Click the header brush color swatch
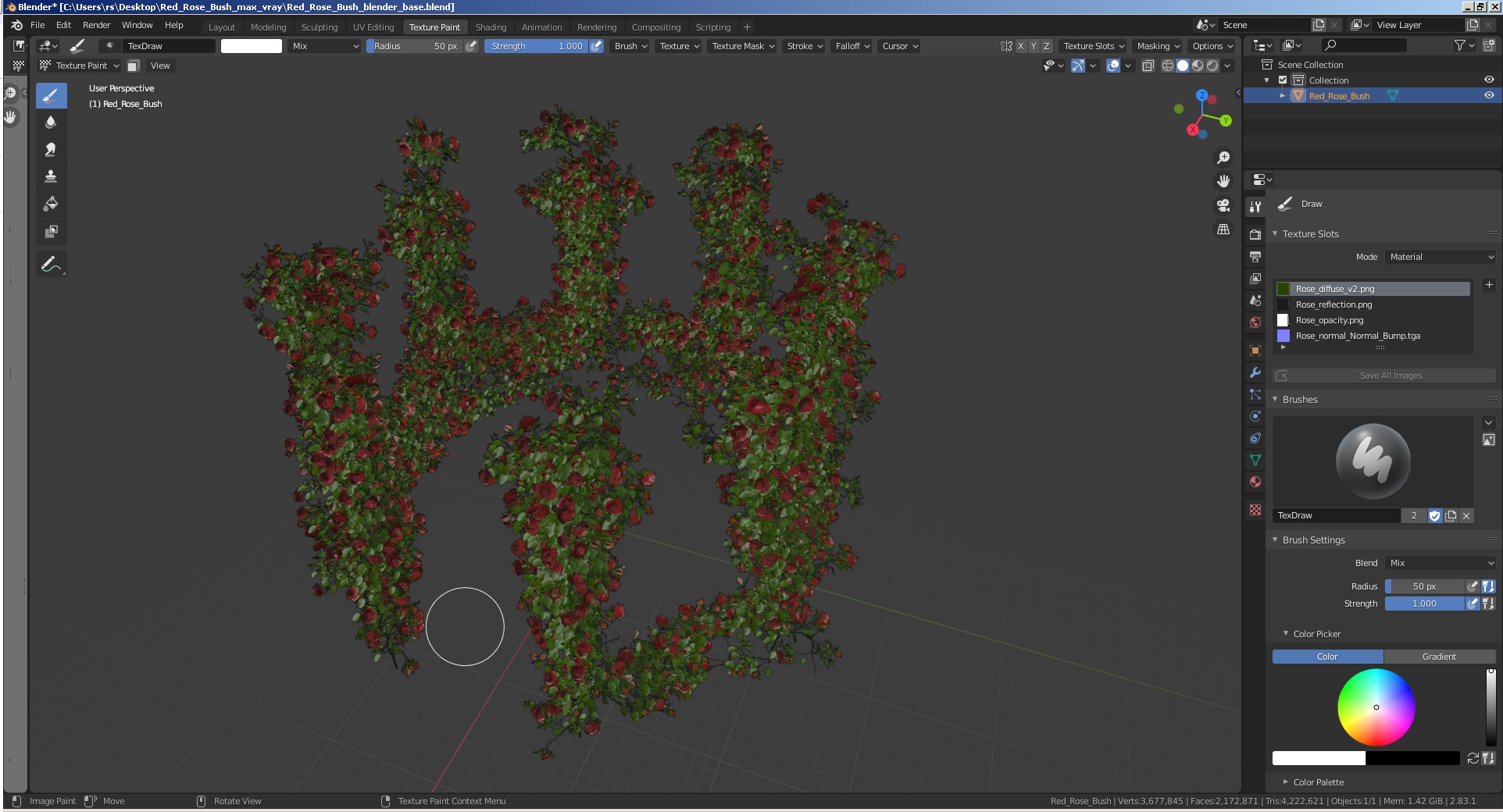 click(x=252, y=46)
